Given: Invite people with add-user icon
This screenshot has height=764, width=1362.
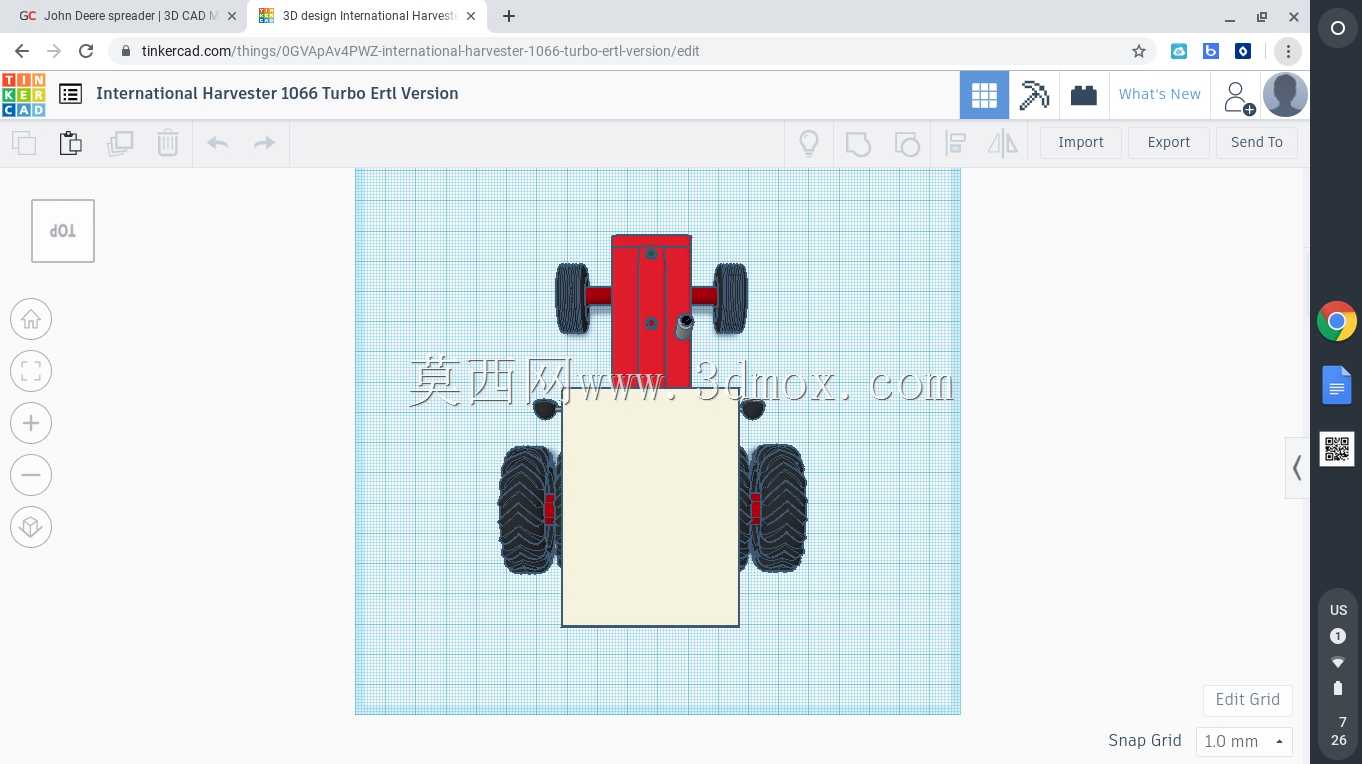Looking at the screenshot, I should [1238, 96].
